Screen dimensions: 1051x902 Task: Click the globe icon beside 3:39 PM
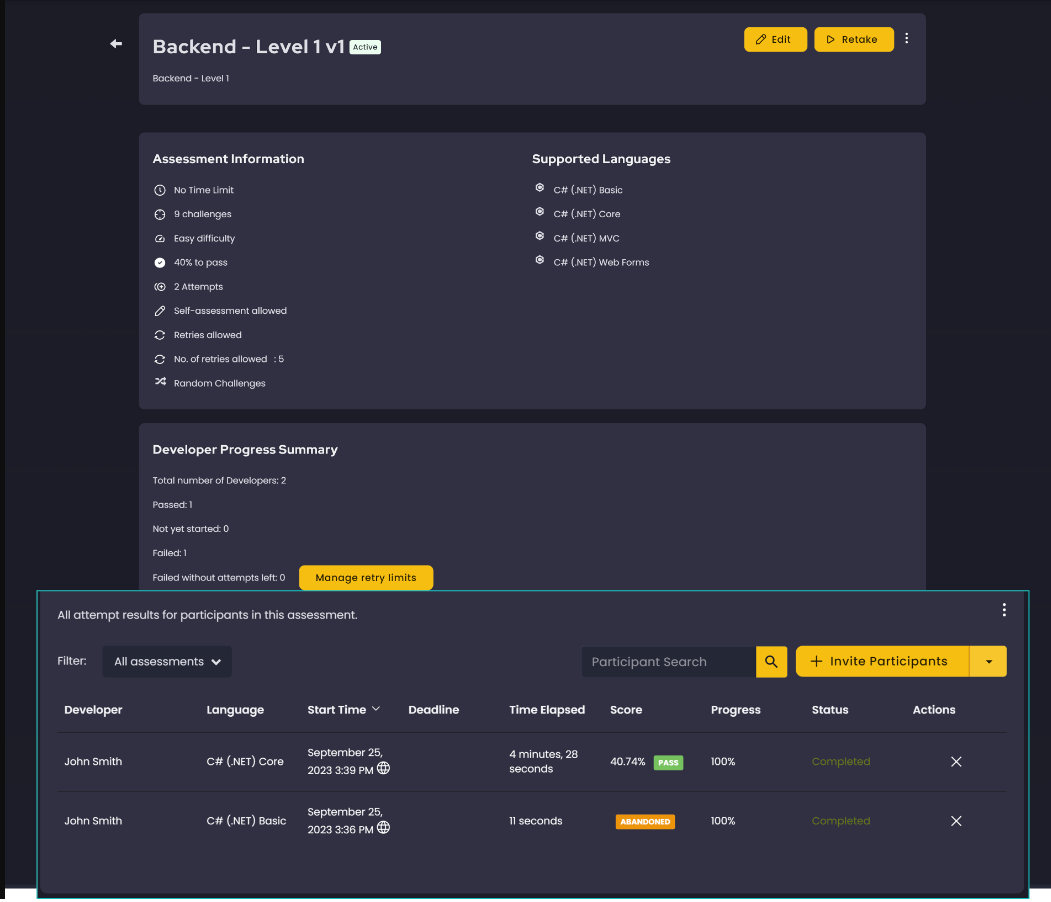pos(383,769)
